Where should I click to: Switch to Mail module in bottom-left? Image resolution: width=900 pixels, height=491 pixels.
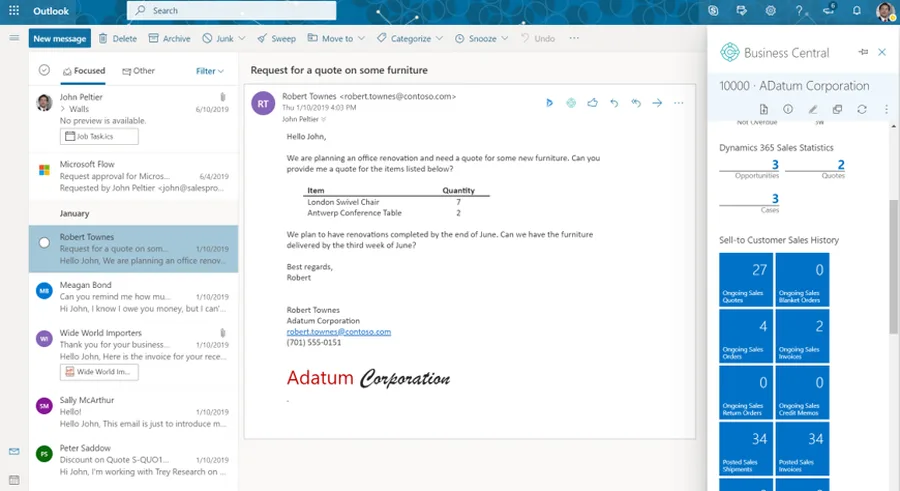point(14,452)
